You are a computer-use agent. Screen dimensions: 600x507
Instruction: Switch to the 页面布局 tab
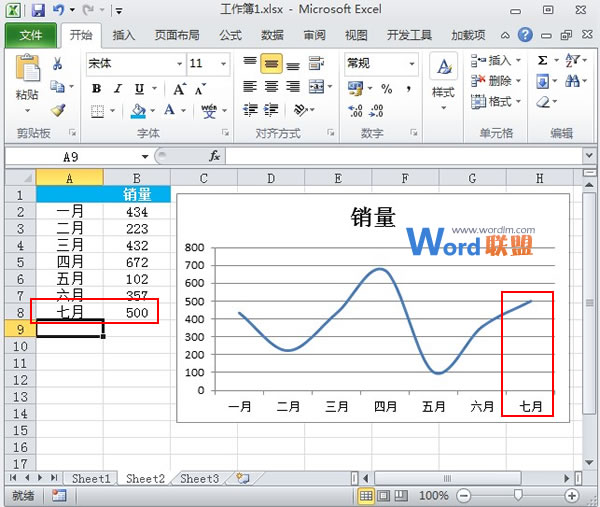tap(177, 35)
